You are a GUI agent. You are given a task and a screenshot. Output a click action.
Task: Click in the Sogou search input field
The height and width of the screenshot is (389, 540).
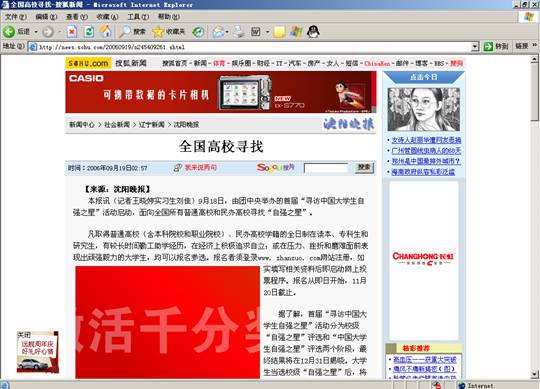tap(326, 168)
